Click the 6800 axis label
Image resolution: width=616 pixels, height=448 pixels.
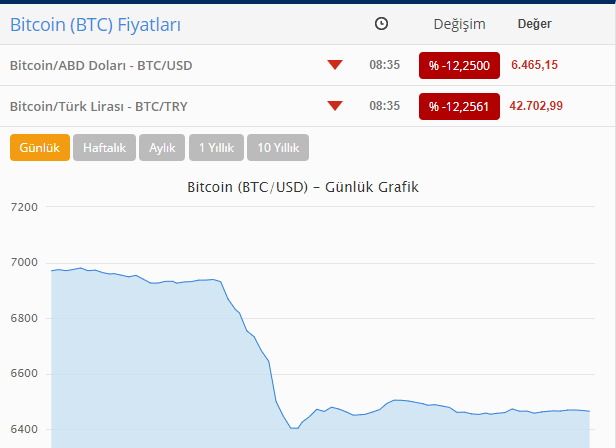(x=24, y=318)
